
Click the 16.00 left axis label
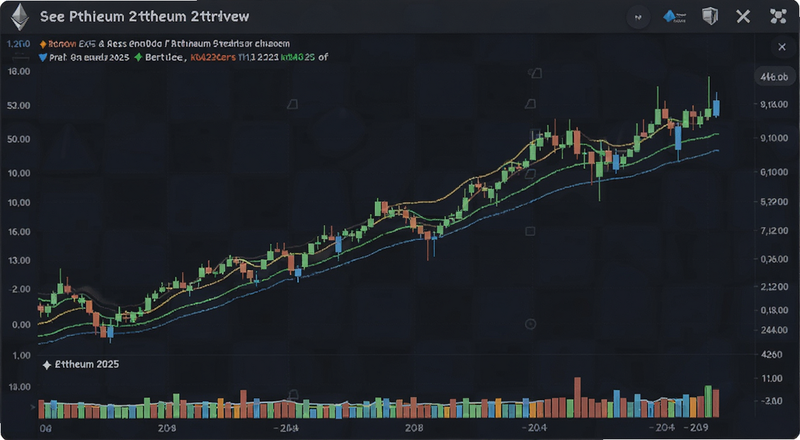click(x=19, y=232)
